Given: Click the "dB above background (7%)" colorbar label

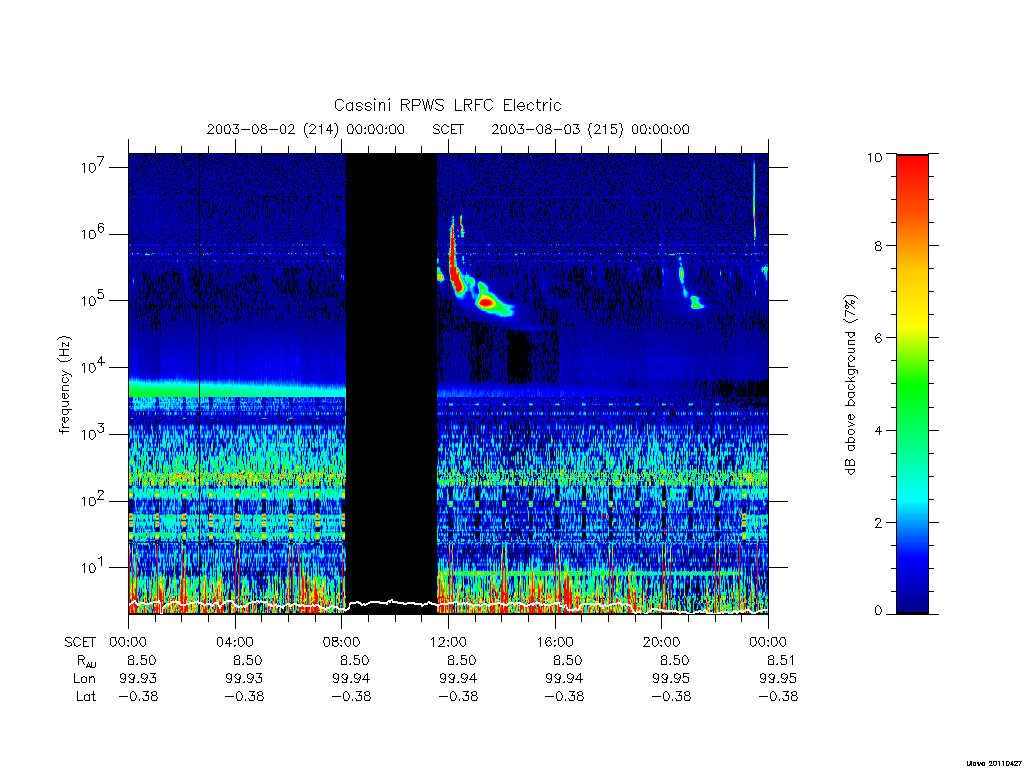Looking at the screenshot, I should pos(850,384).
